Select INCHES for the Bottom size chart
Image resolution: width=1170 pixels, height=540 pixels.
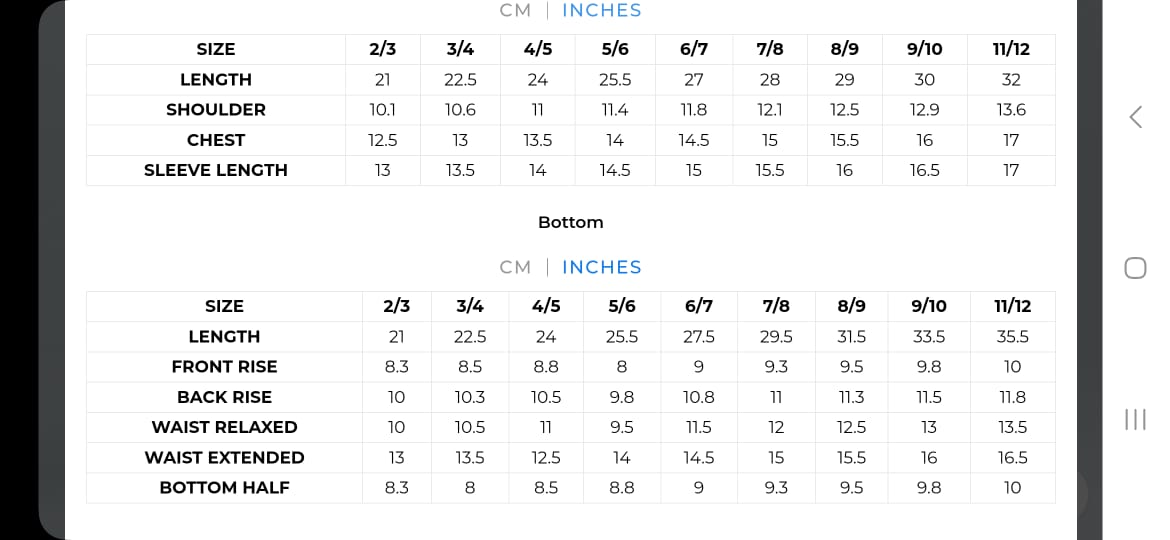[x=601, y=267]
